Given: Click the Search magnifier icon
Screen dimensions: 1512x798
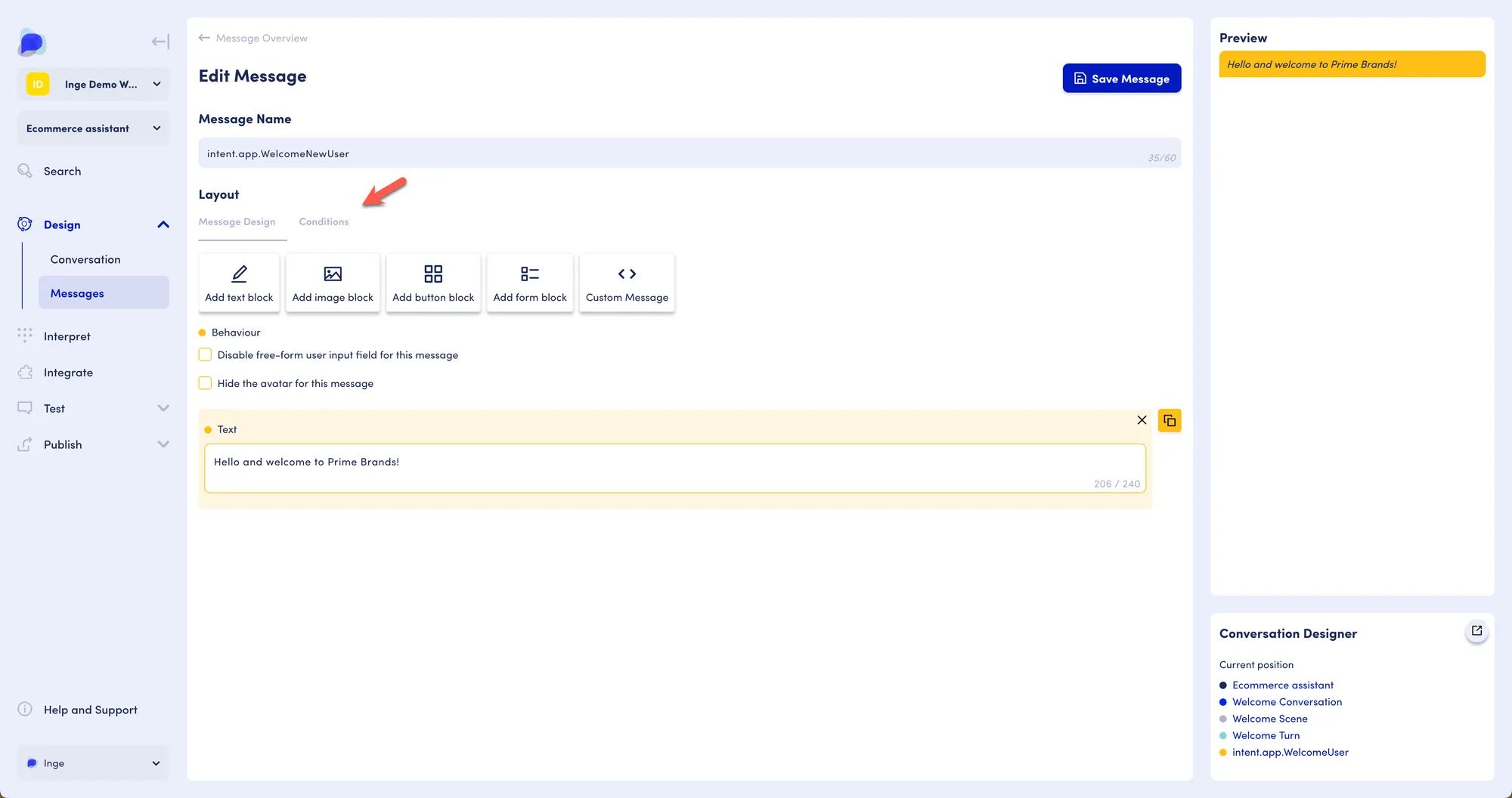Looking at the screenshot, I should click(x=25, y=171).
